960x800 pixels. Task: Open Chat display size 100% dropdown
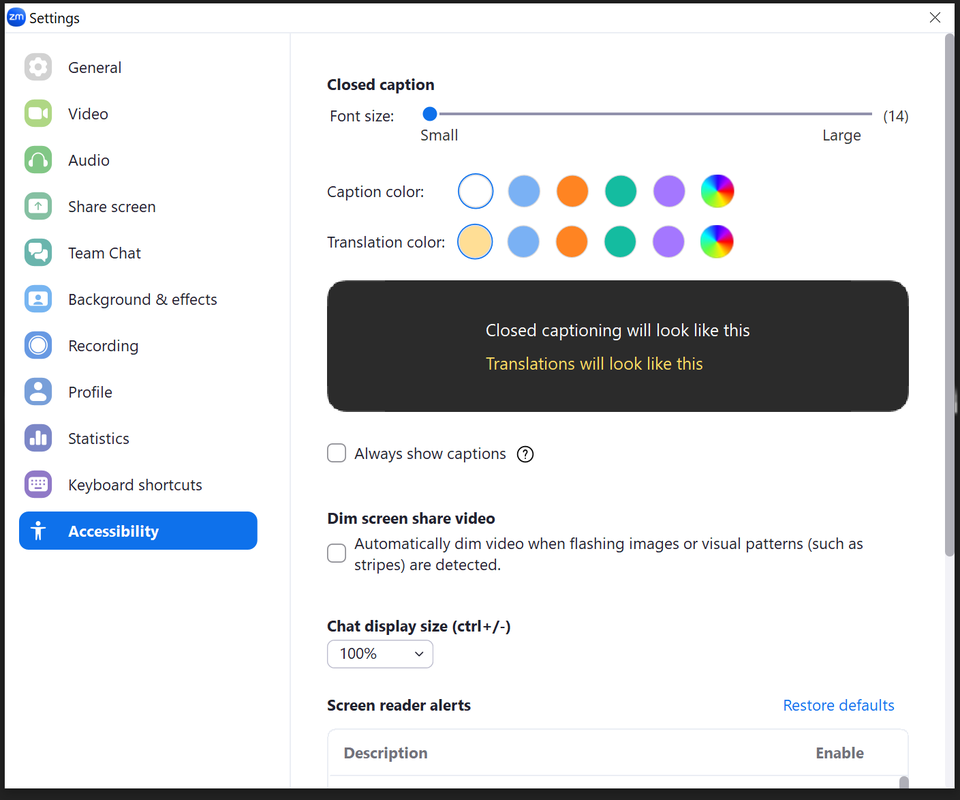point(380,654)
